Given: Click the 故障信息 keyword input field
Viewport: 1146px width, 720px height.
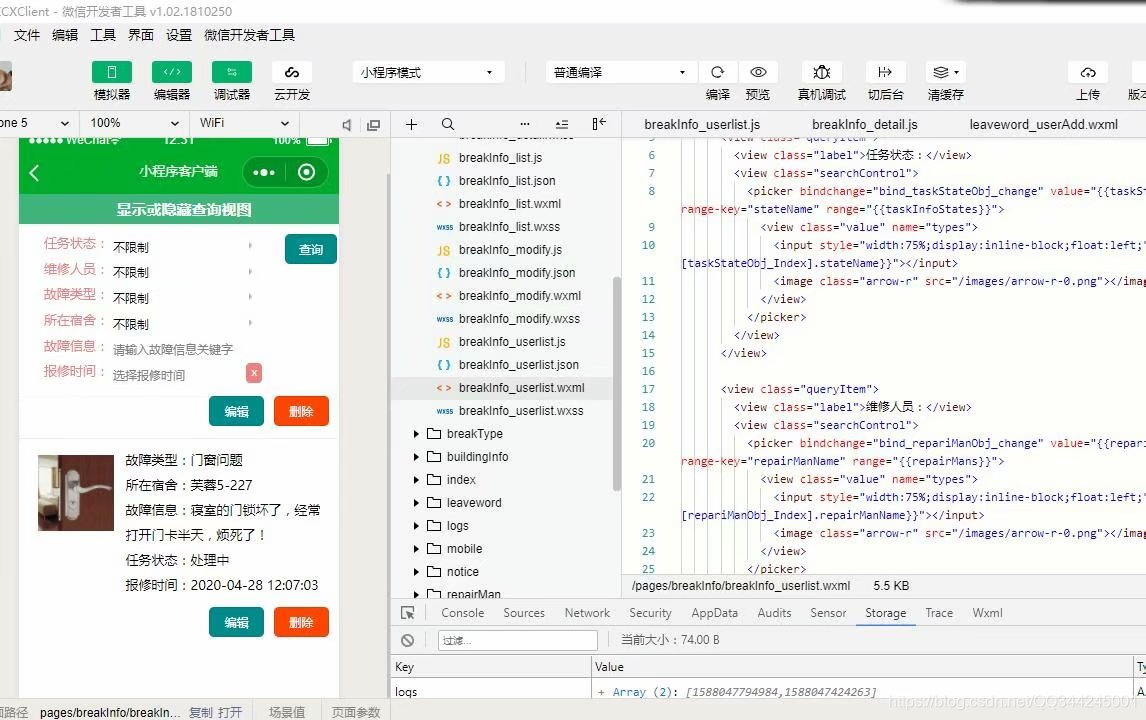Looking at the screenshot, I should 183,349.
